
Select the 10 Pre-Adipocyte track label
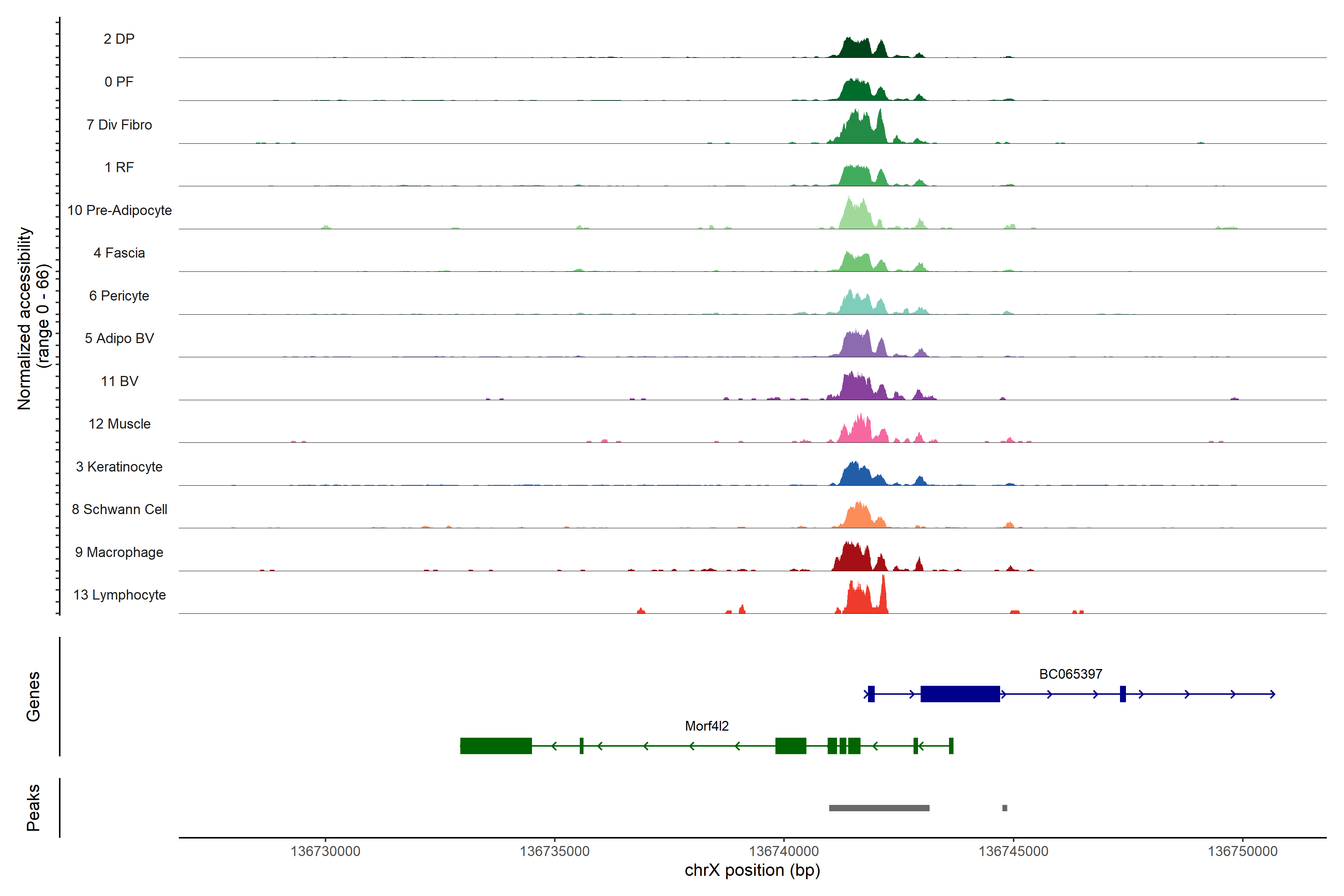(119, 210)
